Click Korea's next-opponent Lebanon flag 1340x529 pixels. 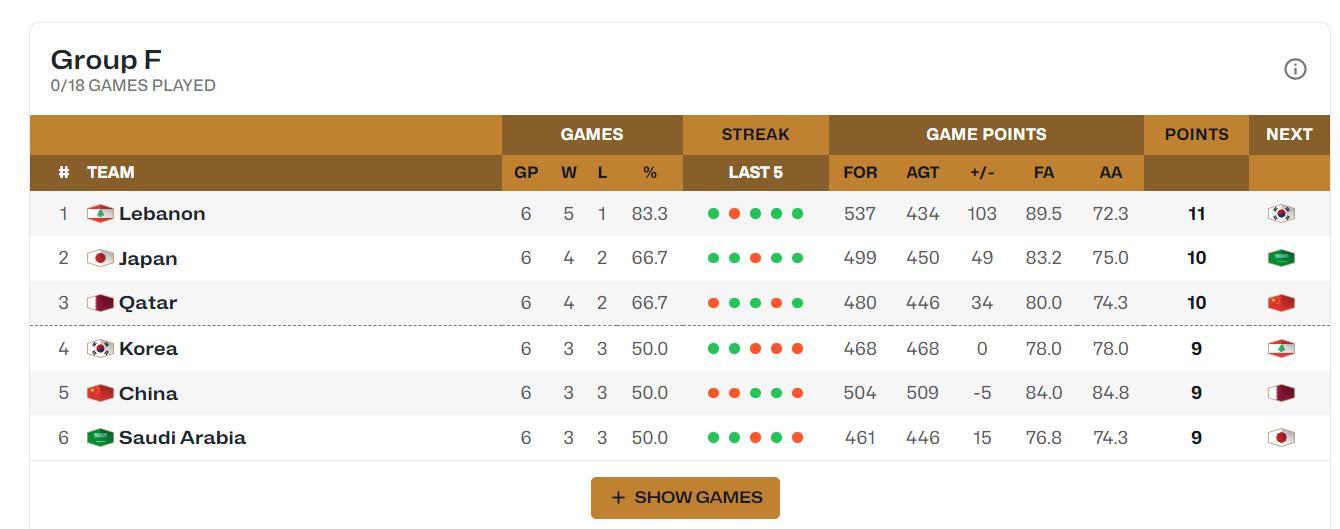coord(1281,348)
